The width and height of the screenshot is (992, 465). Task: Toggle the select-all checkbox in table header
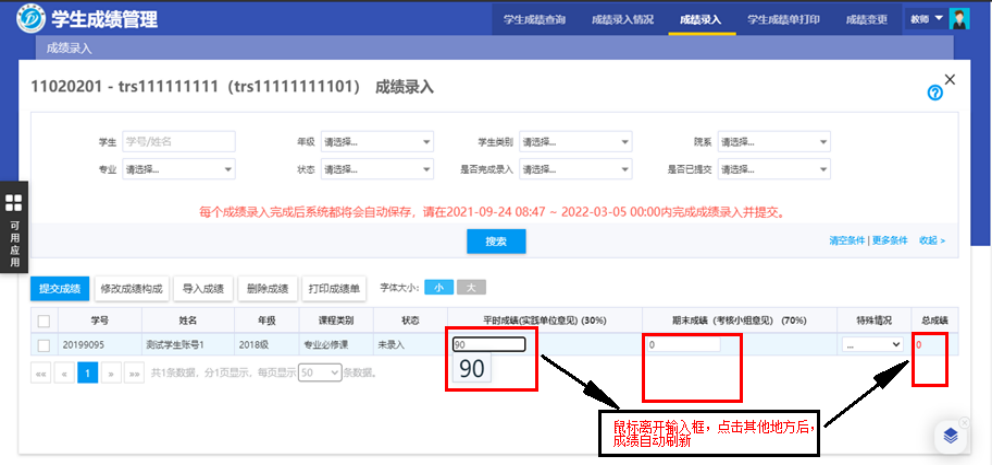[x=43, y=321]
